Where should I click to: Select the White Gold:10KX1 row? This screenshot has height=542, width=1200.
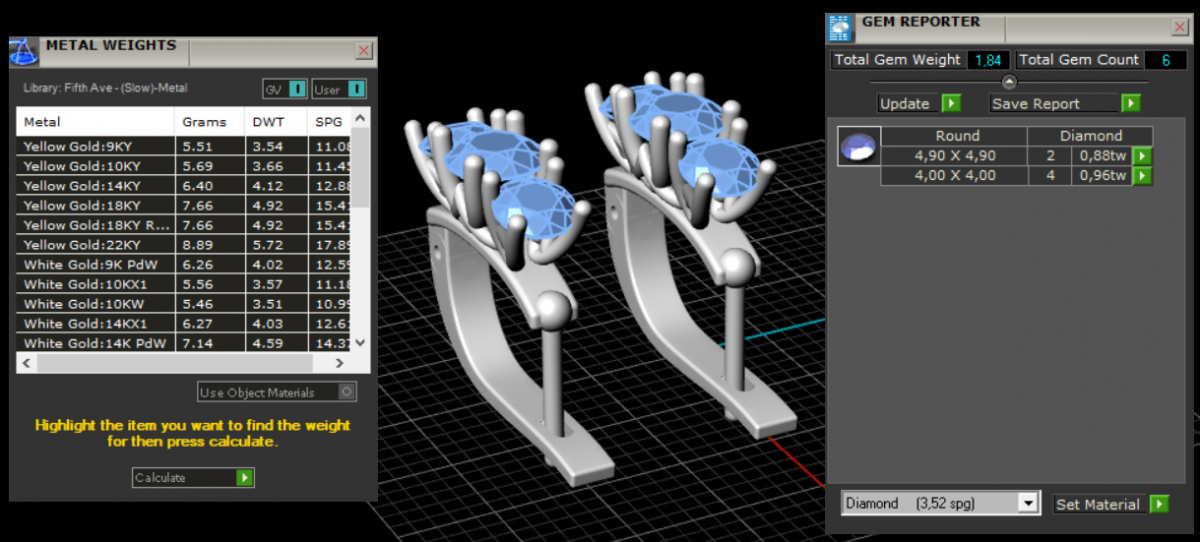(x=185, y=285)
